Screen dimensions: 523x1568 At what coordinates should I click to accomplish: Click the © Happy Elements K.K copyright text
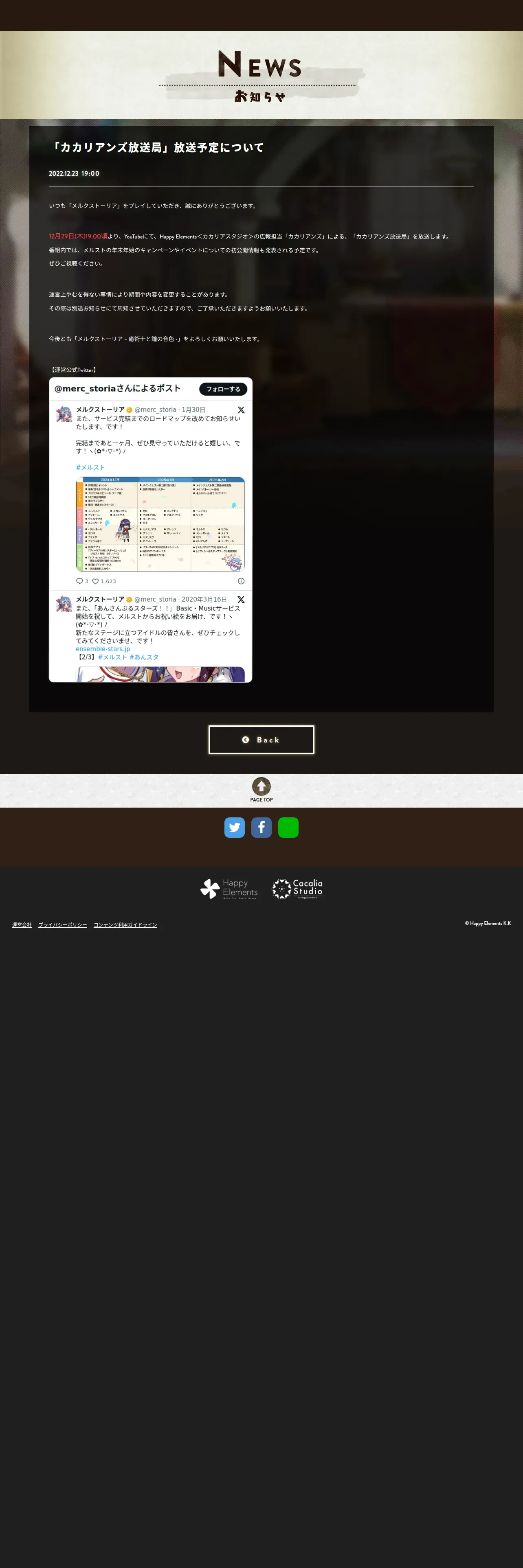(488, 923)
